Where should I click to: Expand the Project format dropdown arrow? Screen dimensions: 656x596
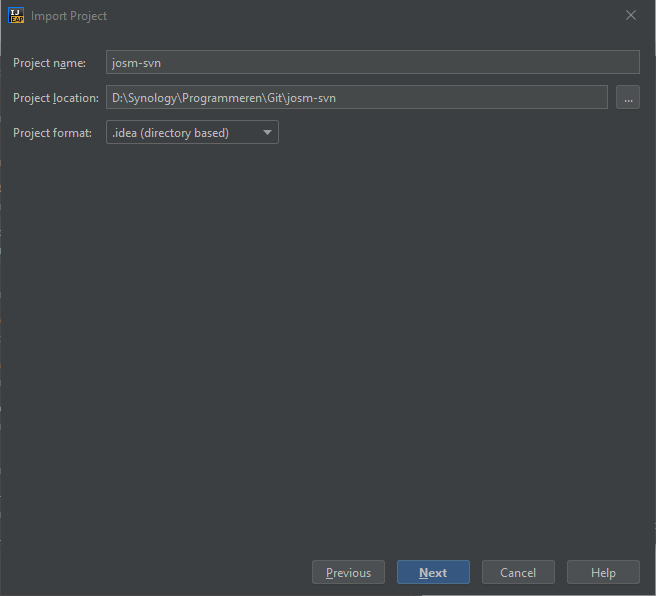point(267,132)
